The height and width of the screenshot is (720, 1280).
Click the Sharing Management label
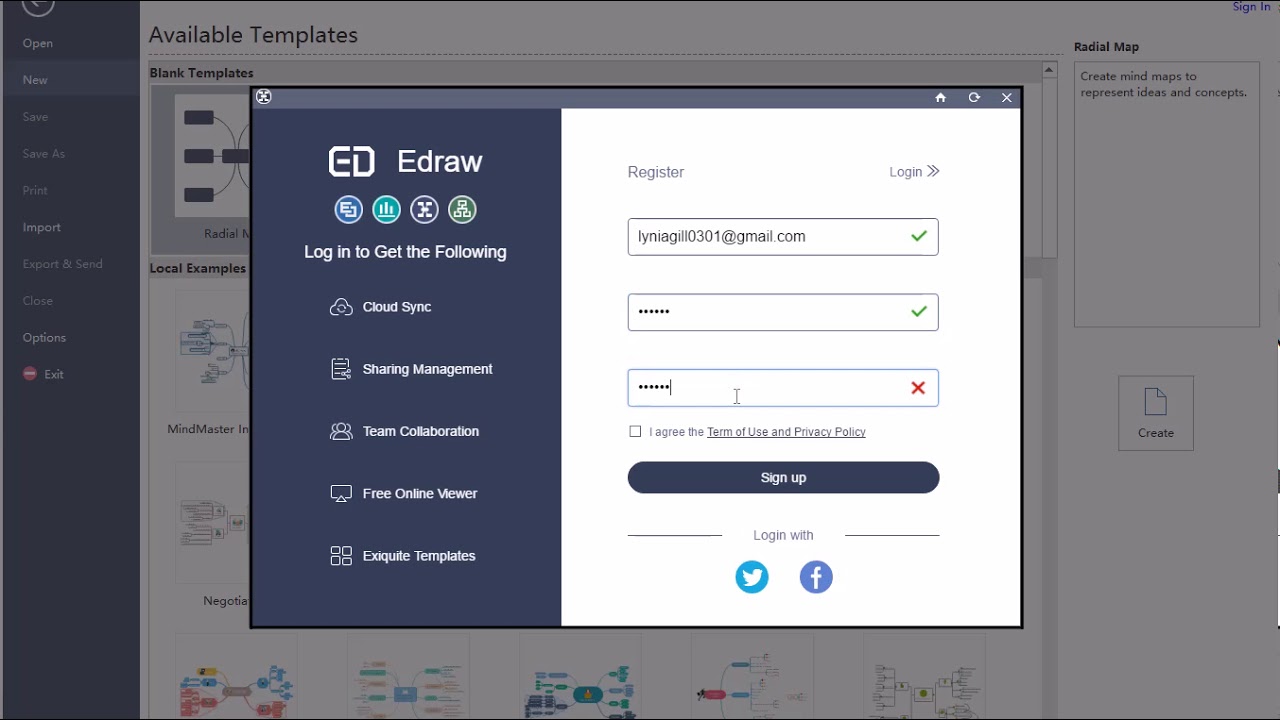[x=427, y=369]
